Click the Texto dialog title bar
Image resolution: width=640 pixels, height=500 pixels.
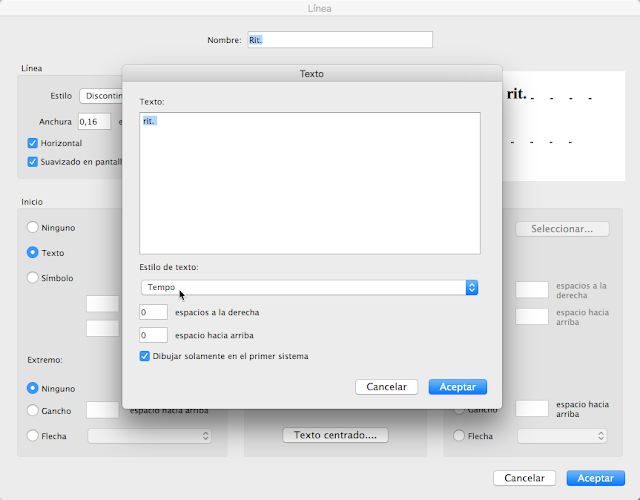point(312,73)
